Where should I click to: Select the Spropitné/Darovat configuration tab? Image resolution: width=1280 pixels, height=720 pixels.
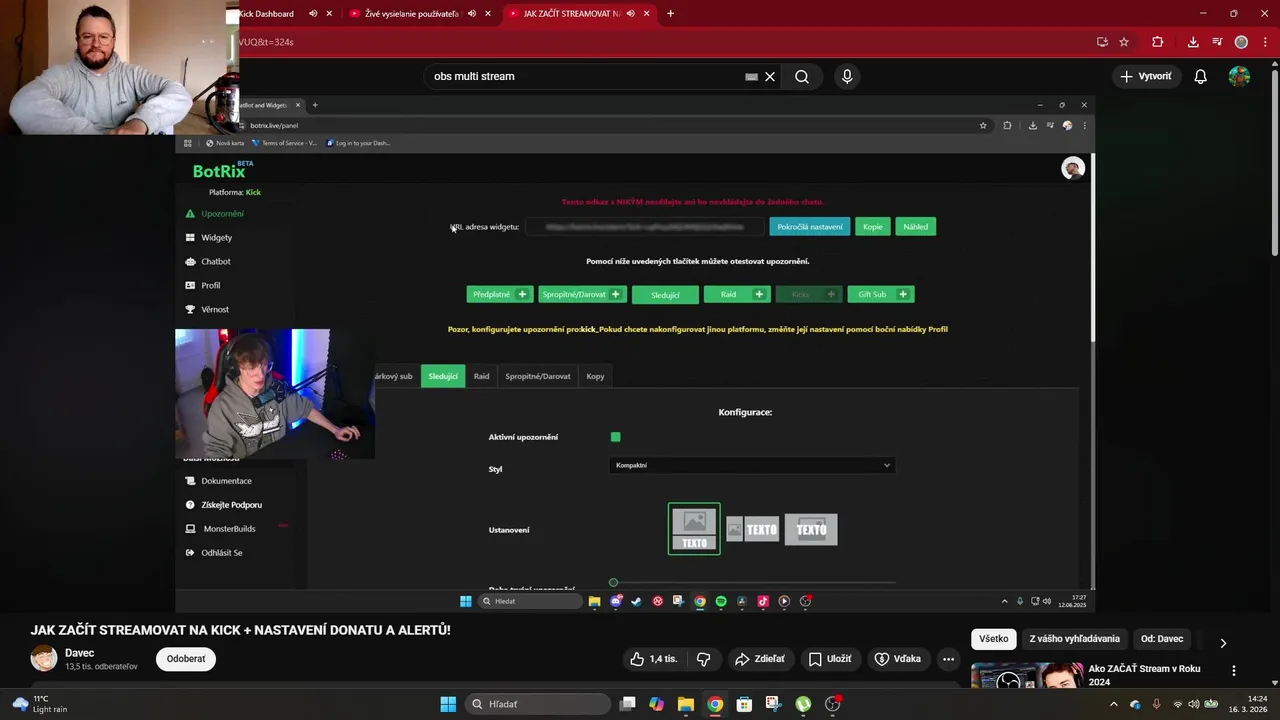tap(538, 376)
